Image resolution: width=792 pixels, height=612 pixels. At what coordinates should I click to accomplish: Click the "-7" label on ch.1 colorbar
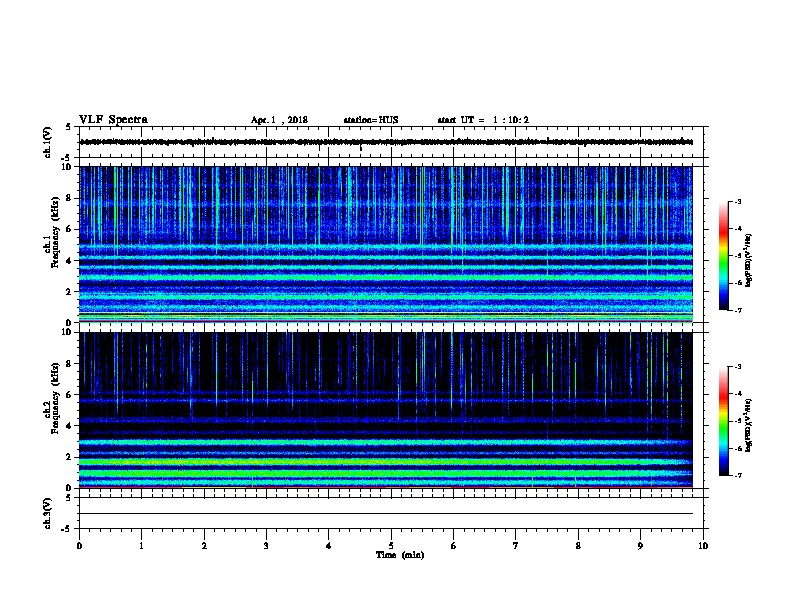[737, 310]
